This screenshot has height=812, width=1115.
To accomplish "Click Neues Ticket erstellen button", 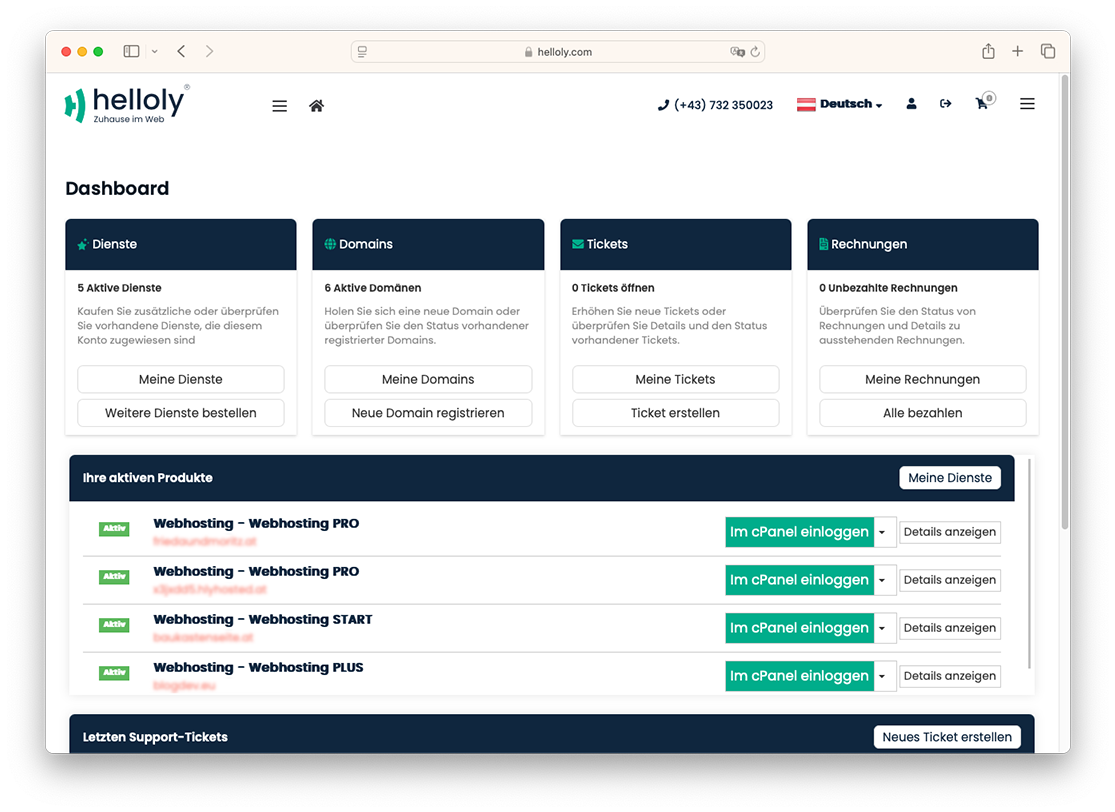I will tap(946, 737).
